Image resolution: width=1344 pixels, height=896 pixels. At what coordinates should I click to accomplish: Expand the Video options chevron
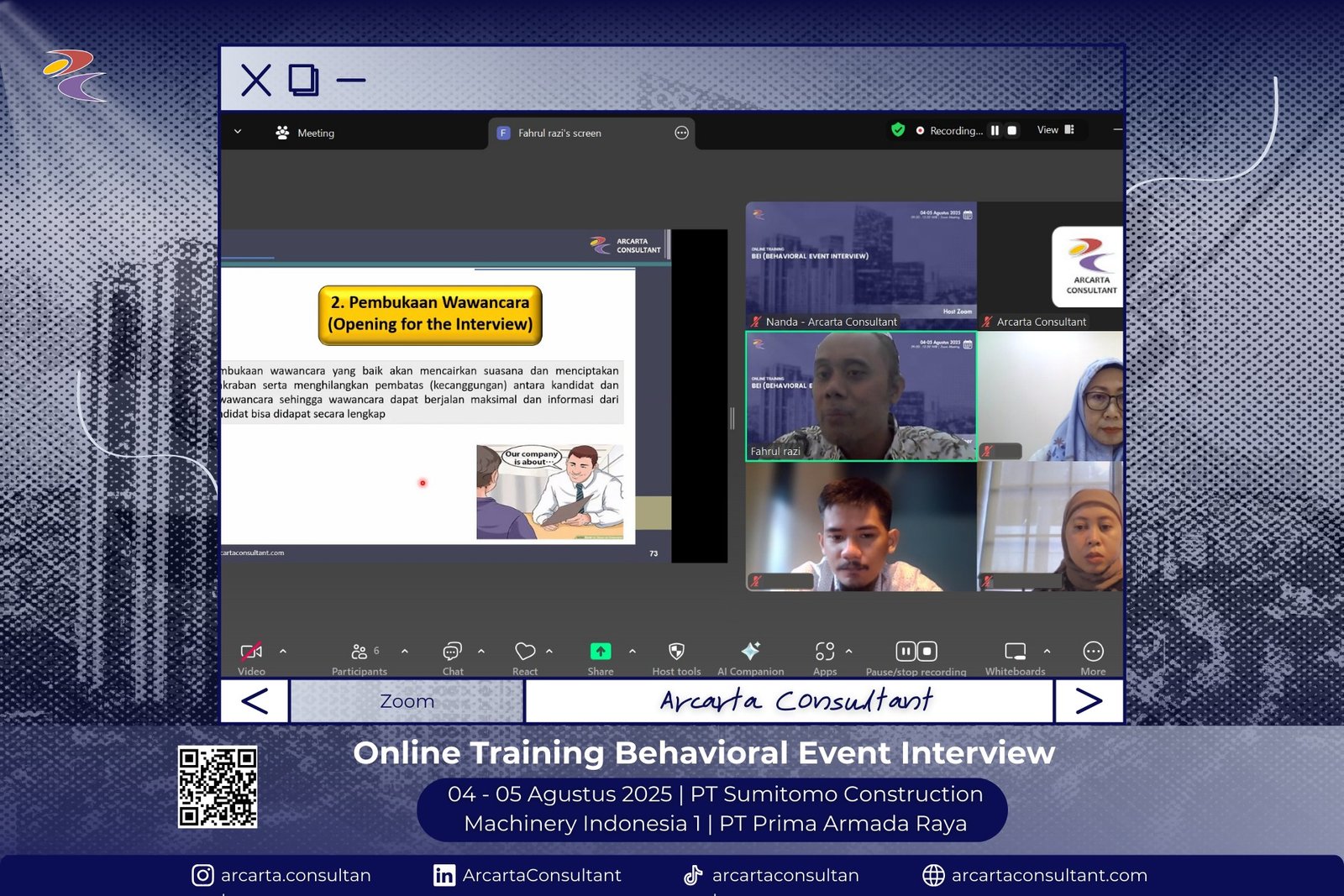click(283, 651)
